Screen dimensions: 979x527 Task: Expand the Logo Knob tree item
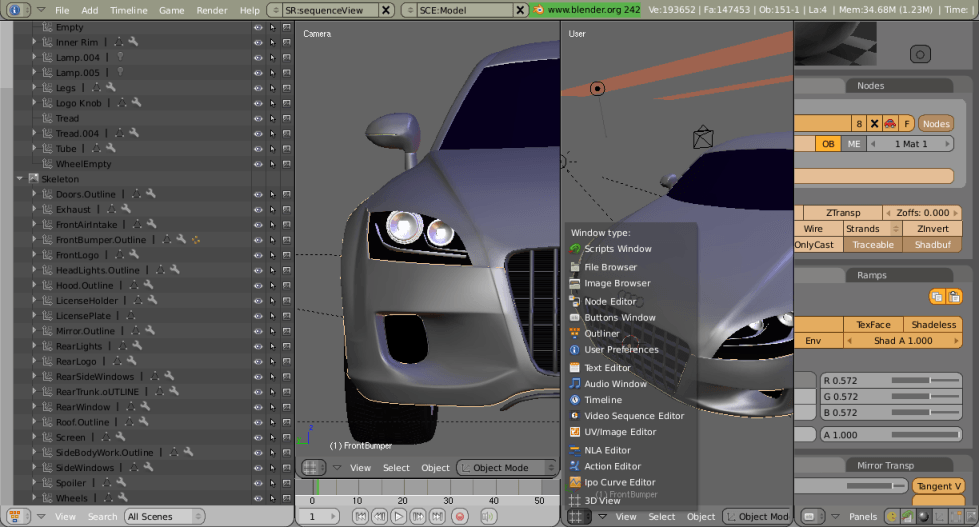click(x=34, y=103)
